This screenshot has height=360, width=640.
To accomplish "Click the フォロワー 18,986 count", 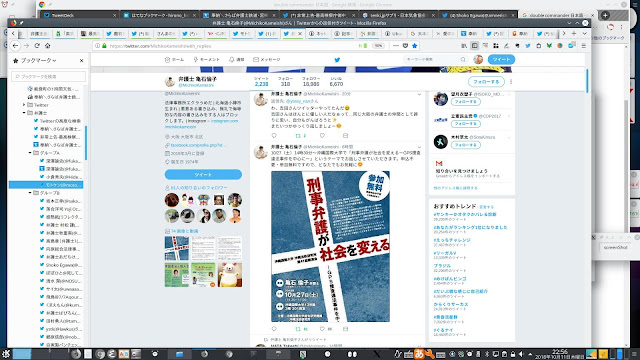I will coord(311,82).
